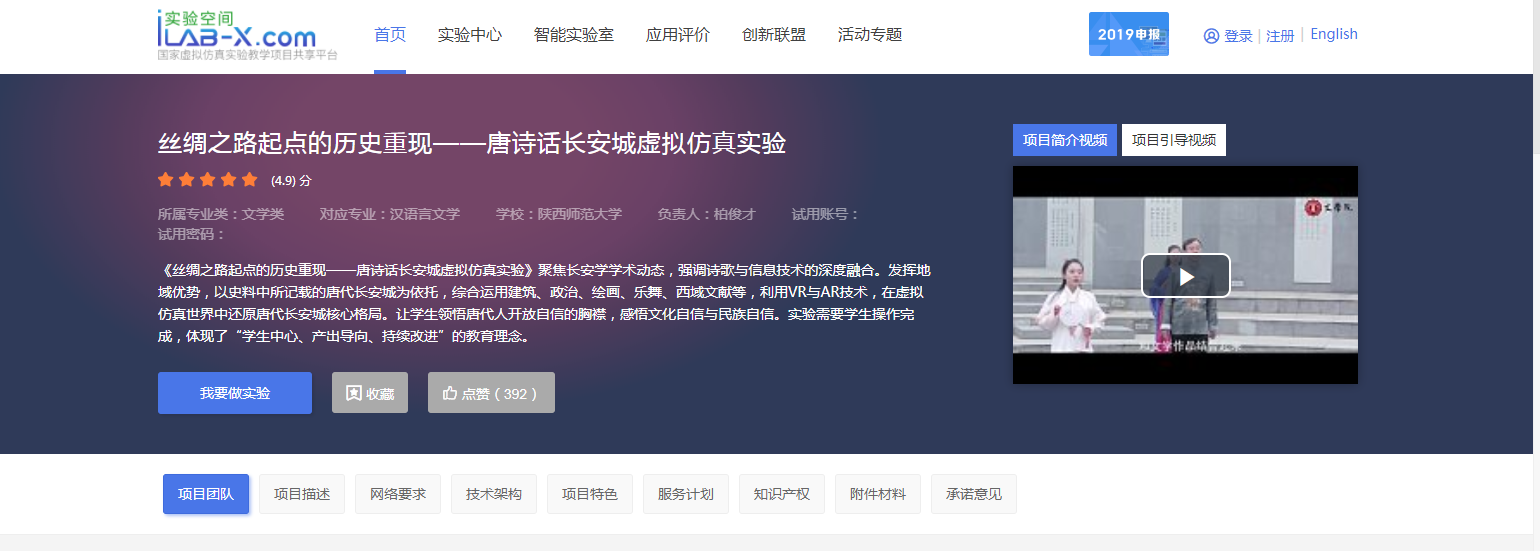The image size is (1540, 551).
Task: Play the project intro video
Action: pyautogui.click(x=1185, y=276)
